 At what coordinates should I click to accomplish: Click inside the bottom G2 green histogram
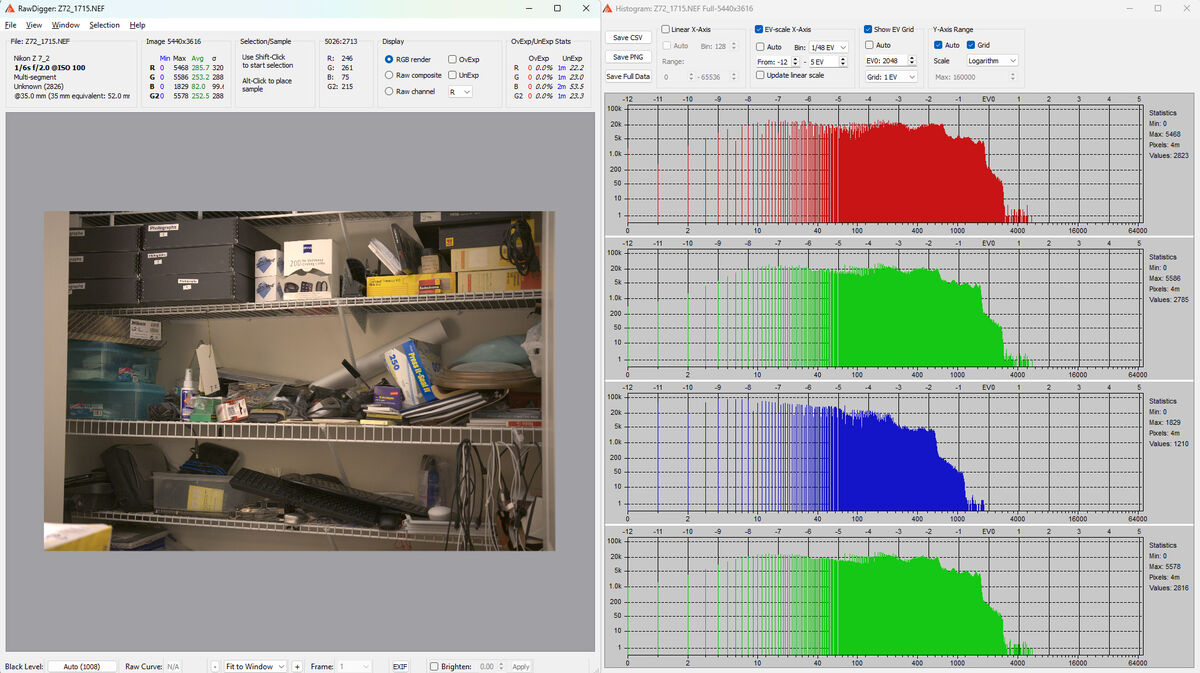(x=883, y=597)
